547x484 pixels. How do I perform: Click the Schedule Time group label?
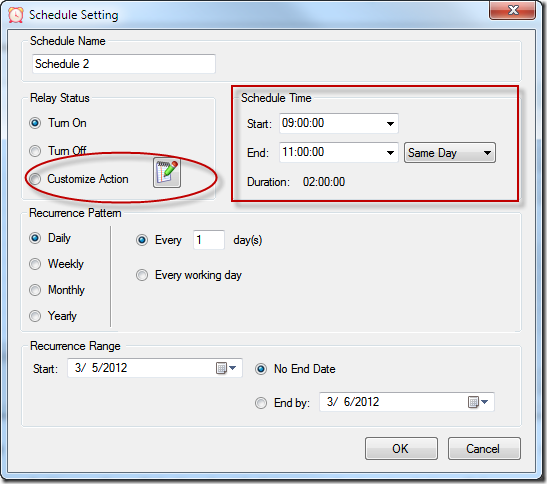point(276,98)
